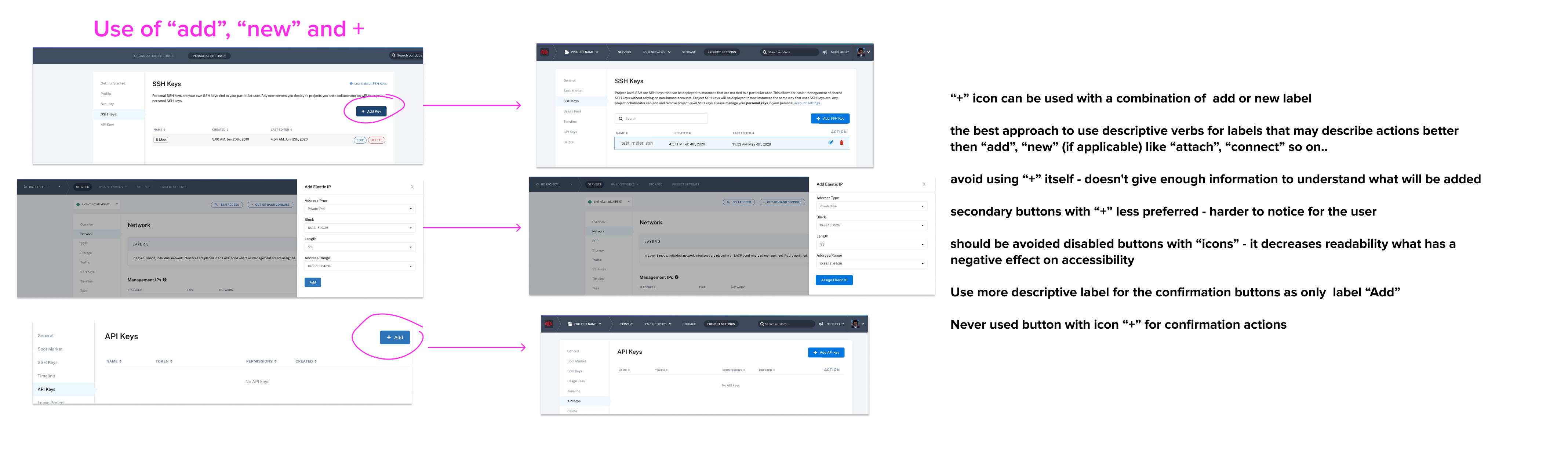Click the plus icon on Add SSH Key button
The image size is (1568, 455).
click(819, 119)
